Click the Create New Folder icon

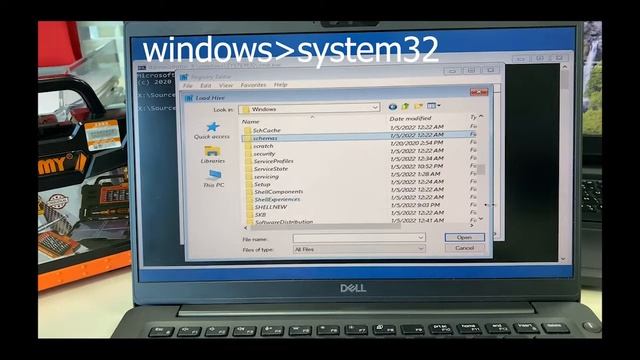[x=418, y=106]
